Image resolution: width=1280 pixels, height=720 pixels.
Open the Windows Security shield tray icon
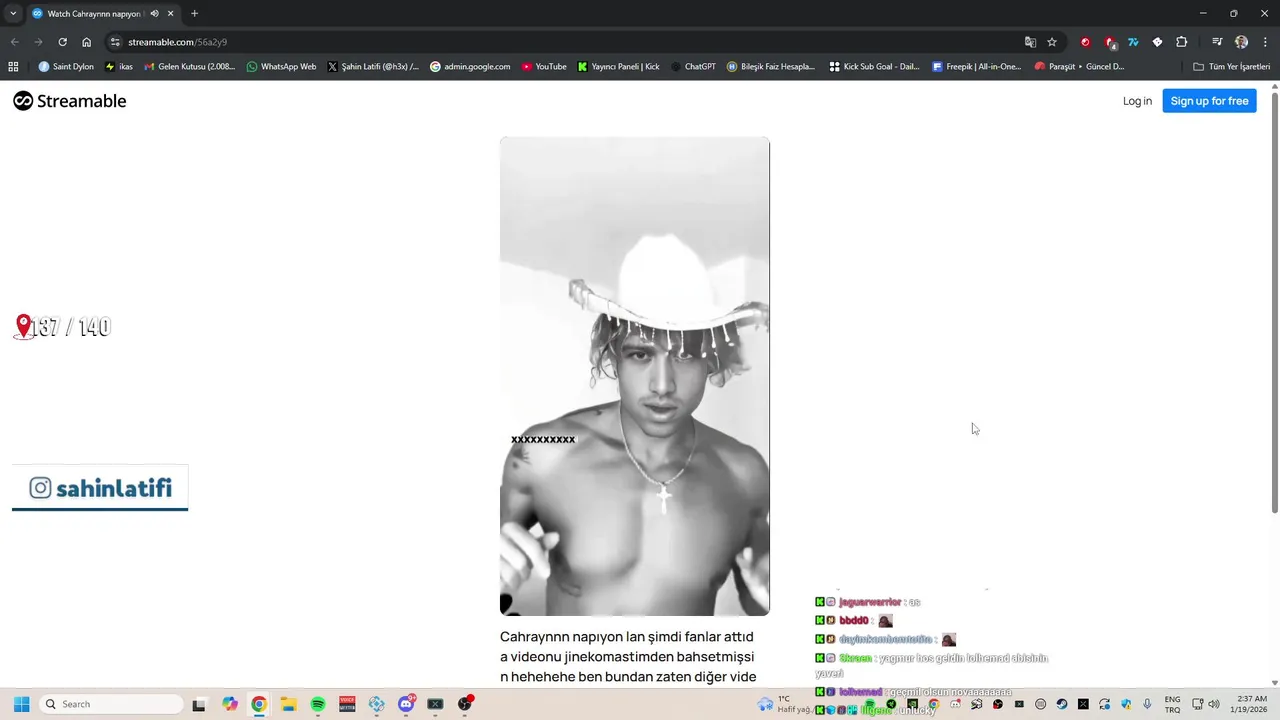[x=1126, y=704]
